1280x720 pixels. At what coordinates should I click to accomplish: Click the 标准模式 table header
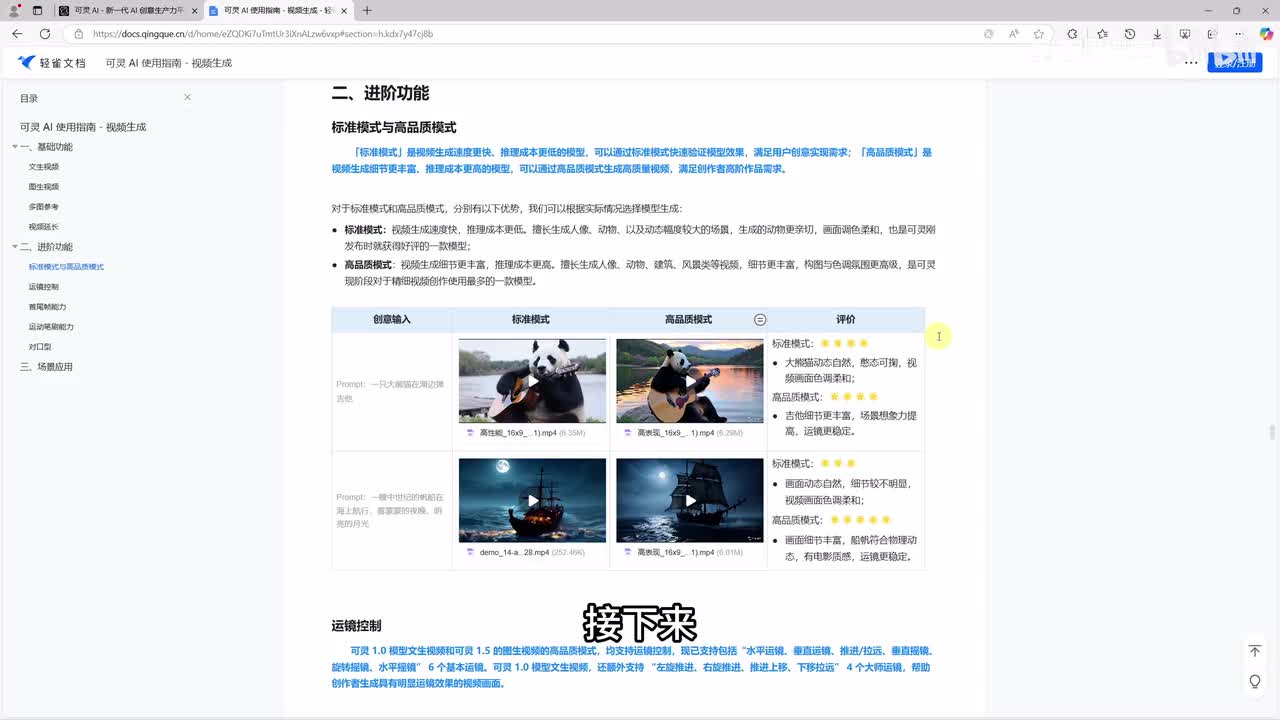coord(531,319)
